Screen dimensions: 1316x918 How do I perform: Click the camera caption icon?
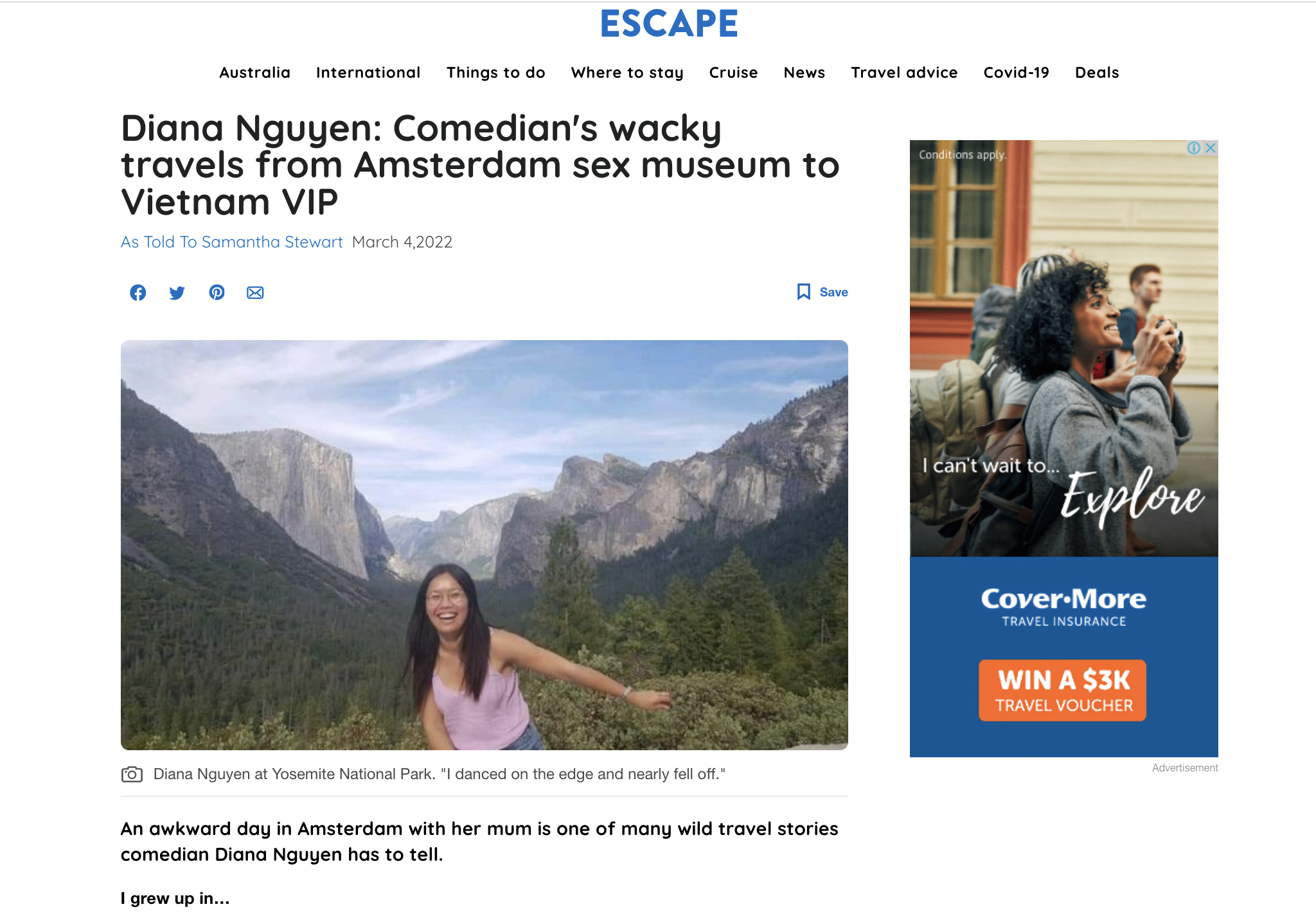132,774
